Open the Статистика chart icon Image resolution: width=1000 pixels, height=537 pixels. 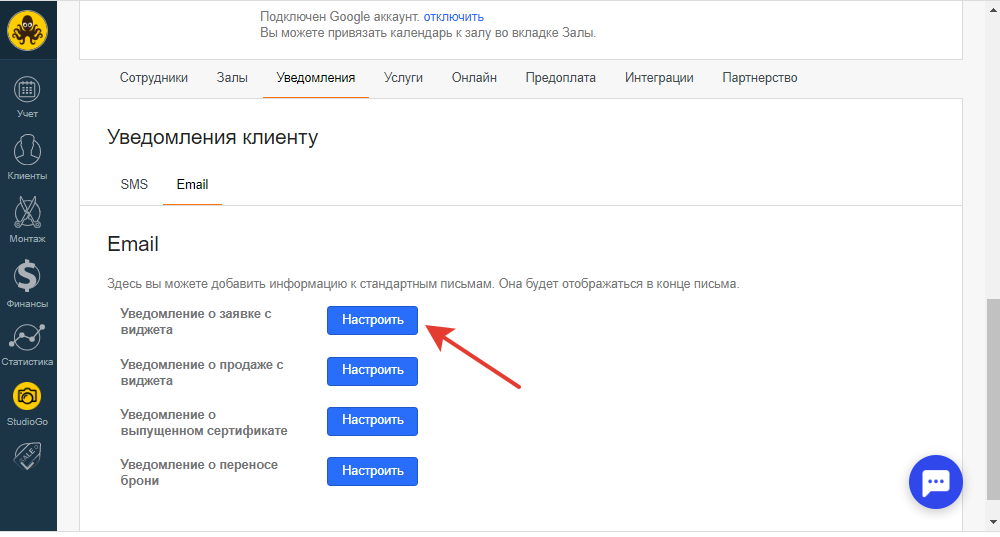pos(27,337)
